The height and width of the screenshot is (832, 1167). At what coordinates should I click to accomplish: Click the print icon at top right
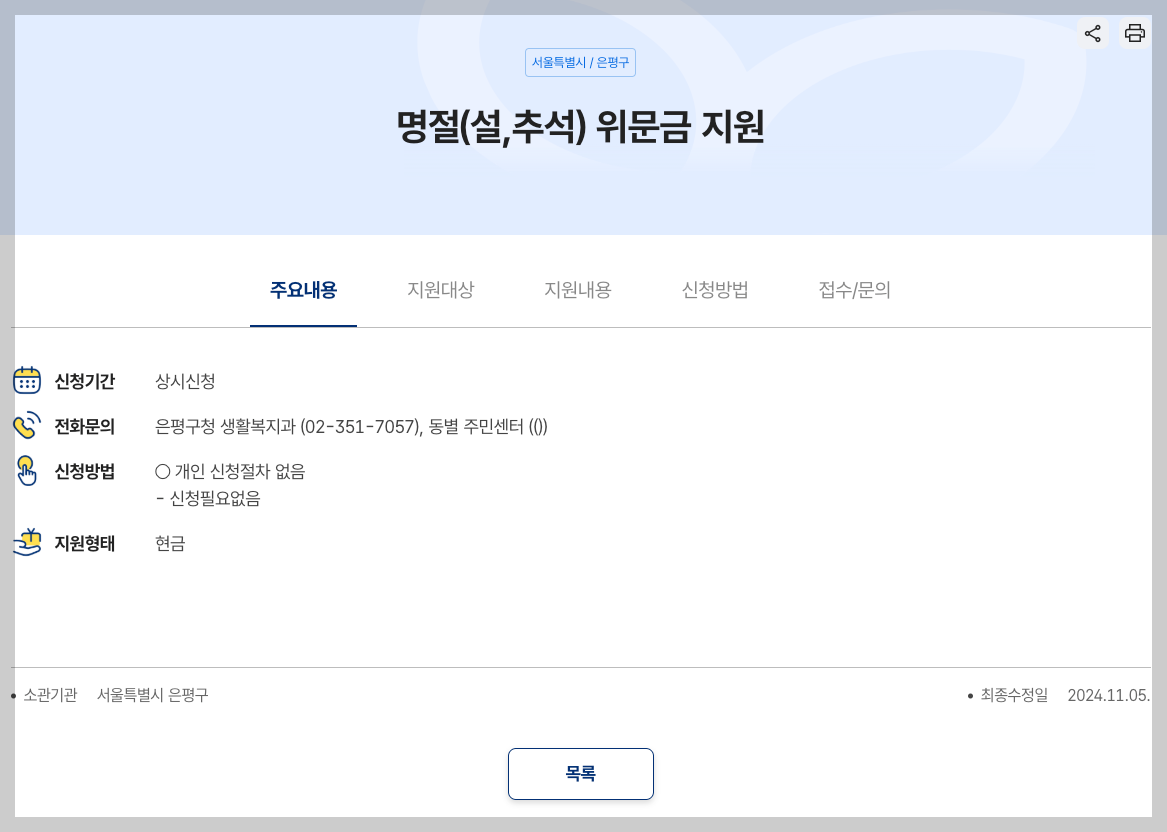coord(1134,33)
